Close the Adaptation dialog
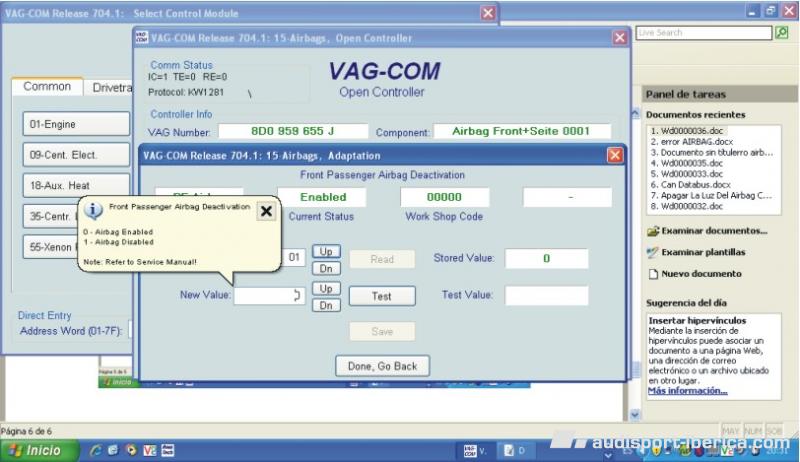This screenshot has width=800, height=462. [x=615, y=155]
